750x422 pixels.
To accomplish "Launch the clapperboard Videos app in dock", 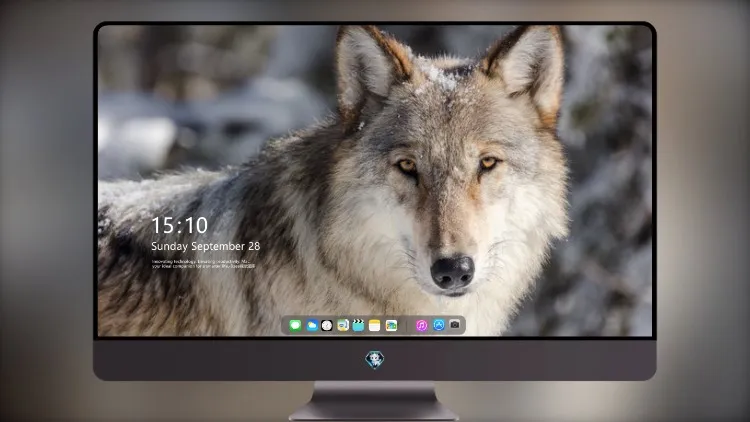I will [x=358, y=326].
